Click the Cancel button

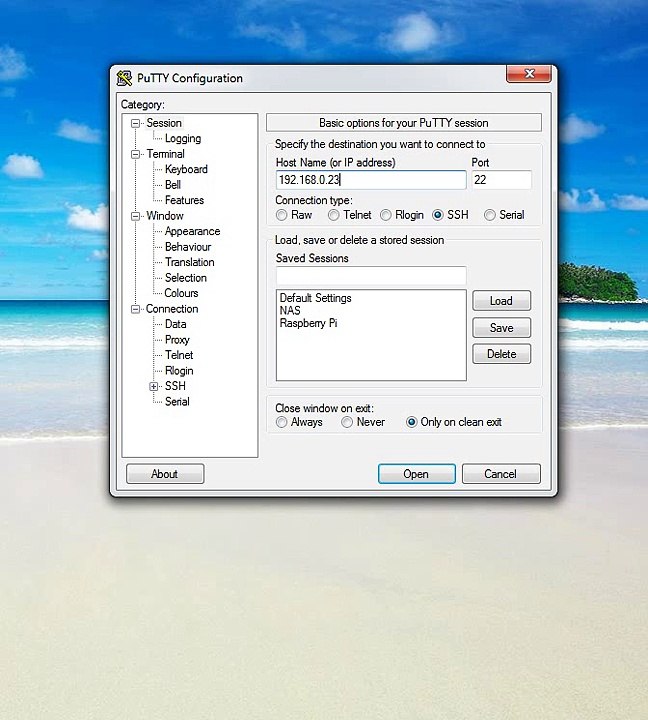pyautogui.click(x=501, y=474)
